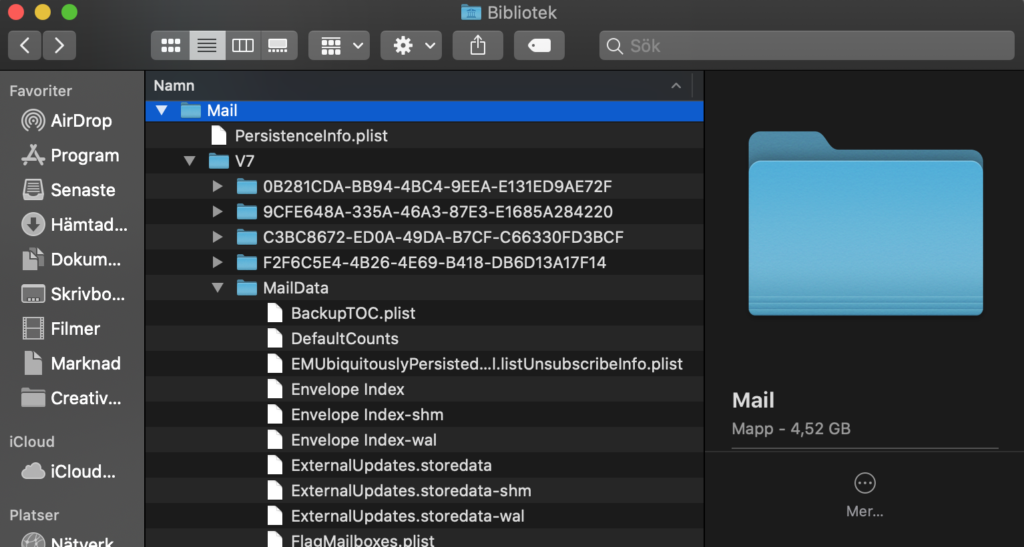Image resolution: width=1024 pixels, height=547 pixels.
Task: Select the V7 folder icon
Action: tap(219, 161)
